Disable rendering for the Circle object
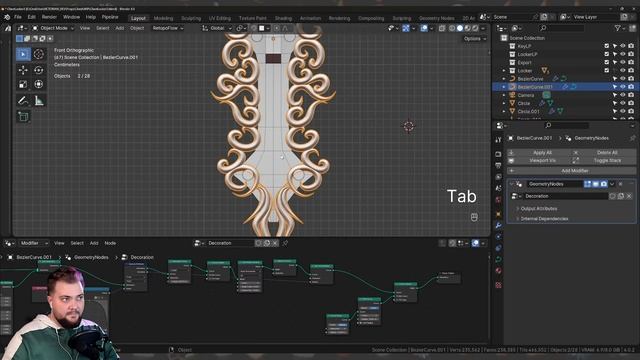 tap(631, 103)
